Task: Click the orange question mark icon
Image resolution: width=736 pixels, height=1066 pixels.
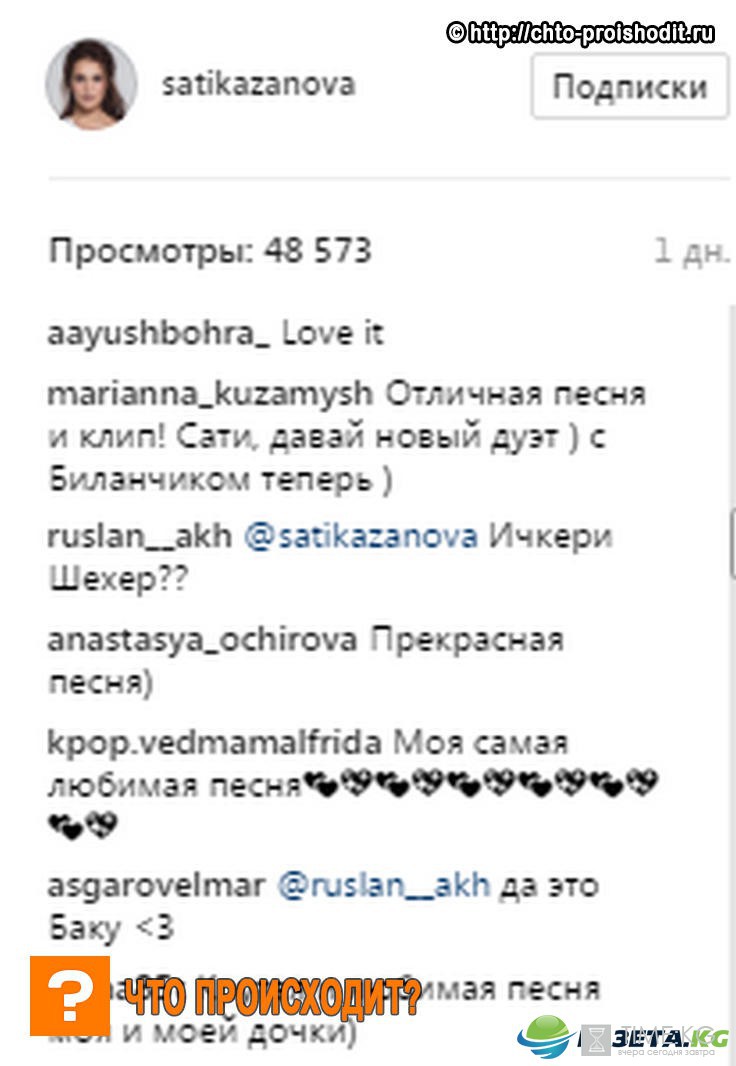Action: point(70,995)
